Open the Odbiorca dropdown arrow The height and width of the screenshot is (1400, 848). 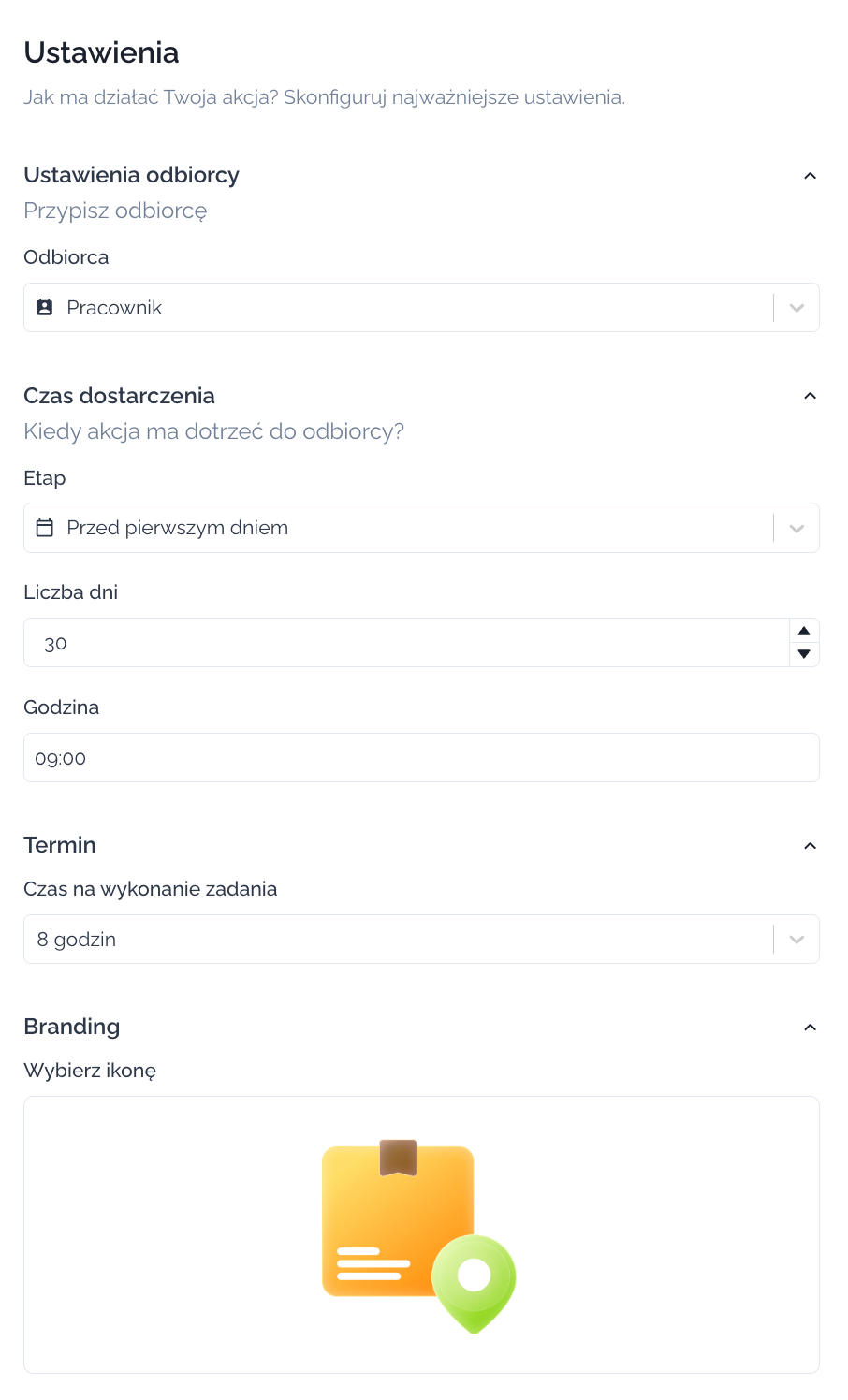point(797,308)
